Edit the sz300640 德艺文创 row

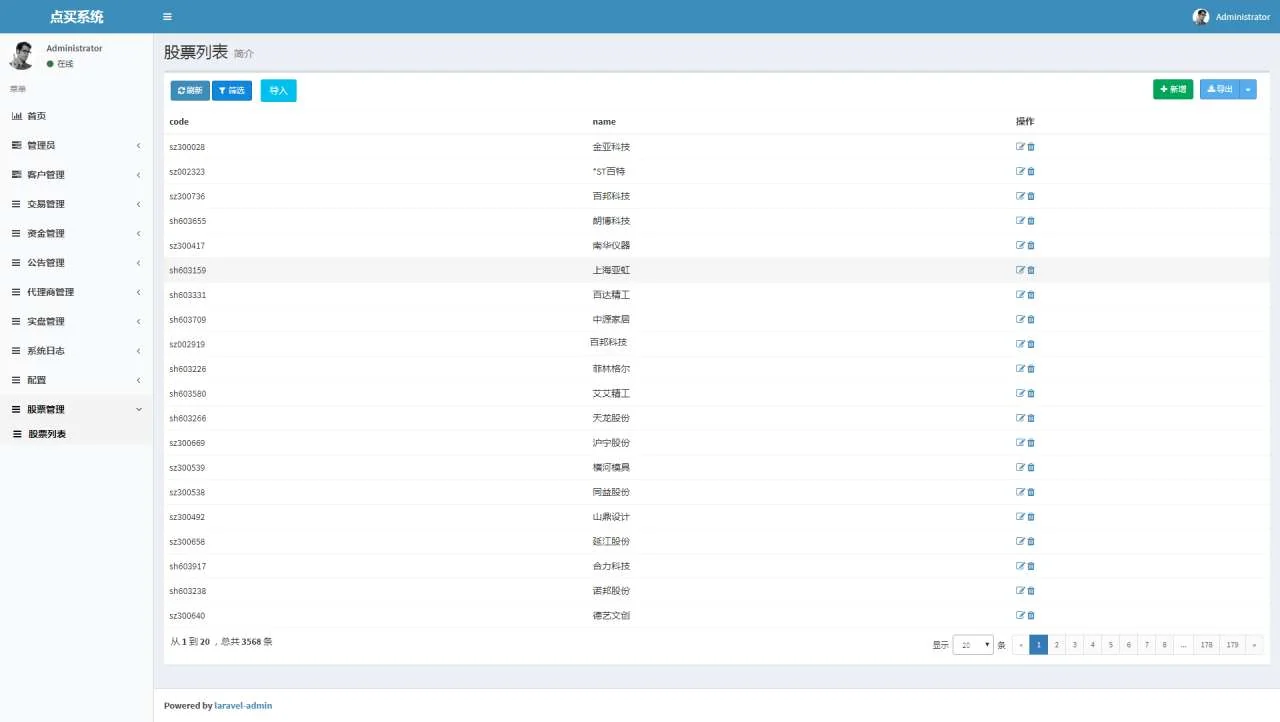(x=1020, y=616)
